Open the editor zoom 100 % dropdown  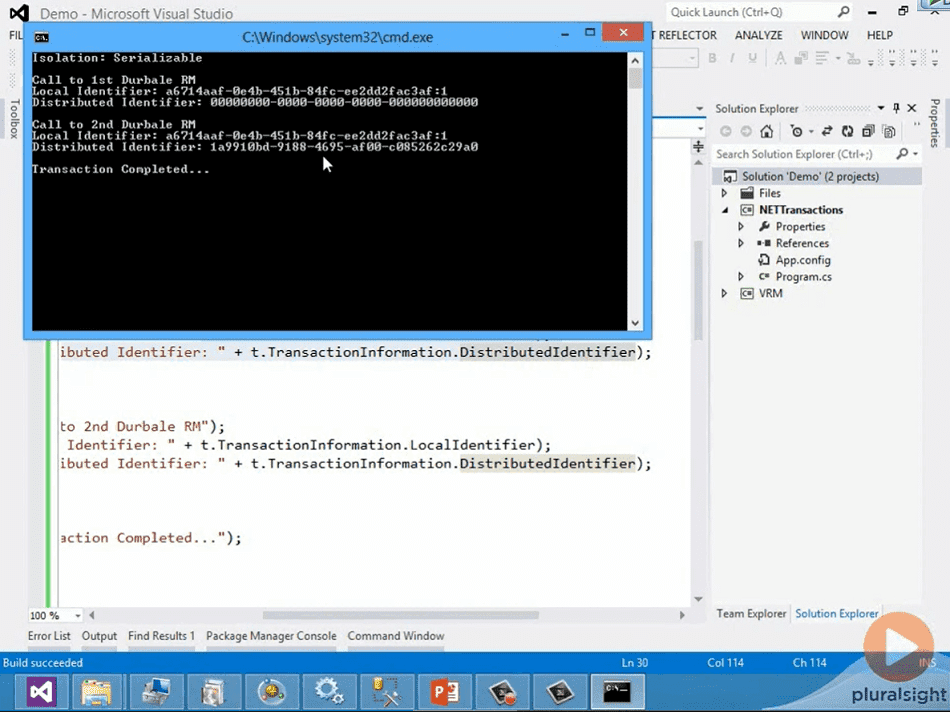(78, 616)
